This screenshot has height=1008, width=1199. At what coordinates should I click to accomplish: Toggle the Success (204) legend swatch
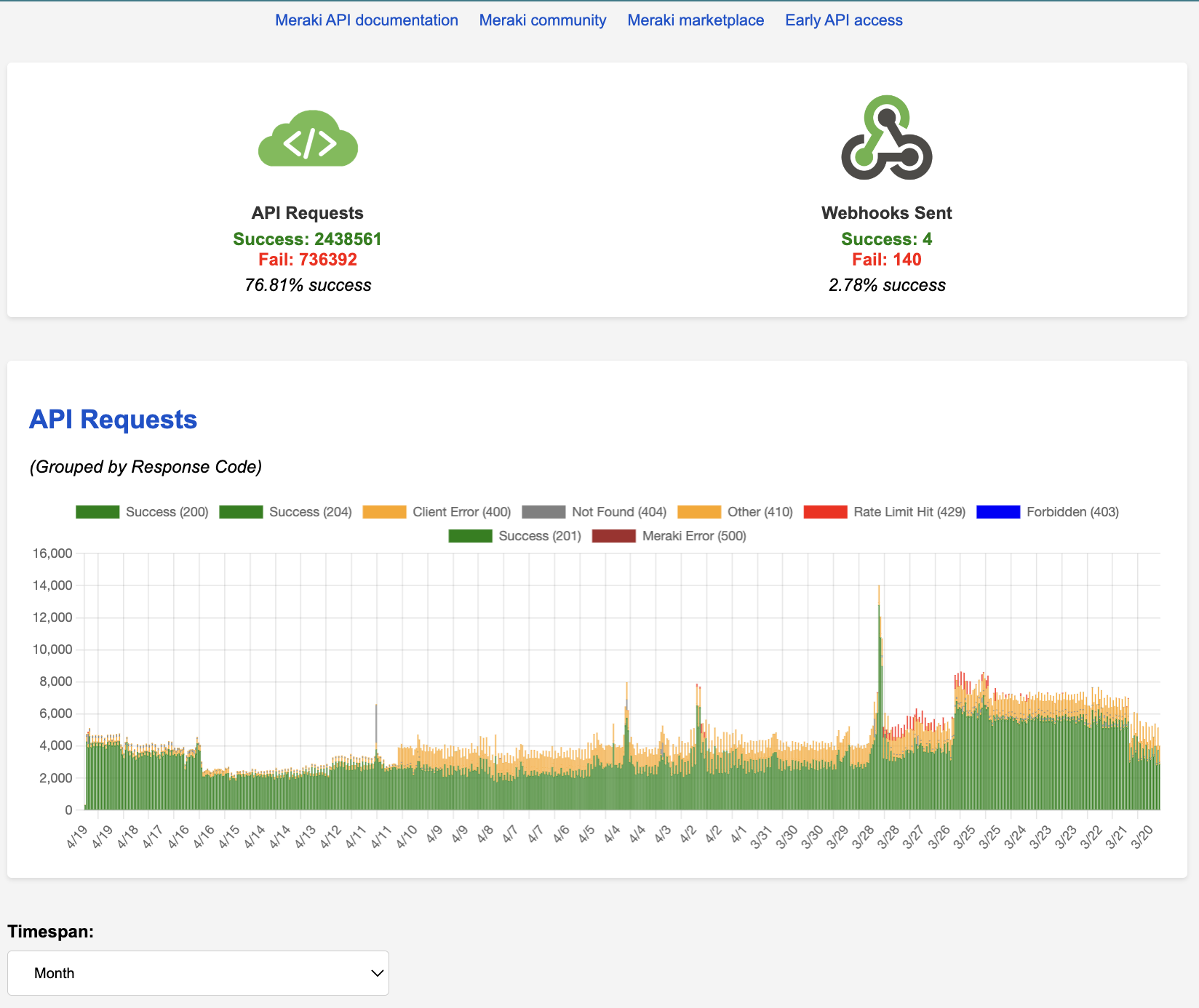pos(241,512)
